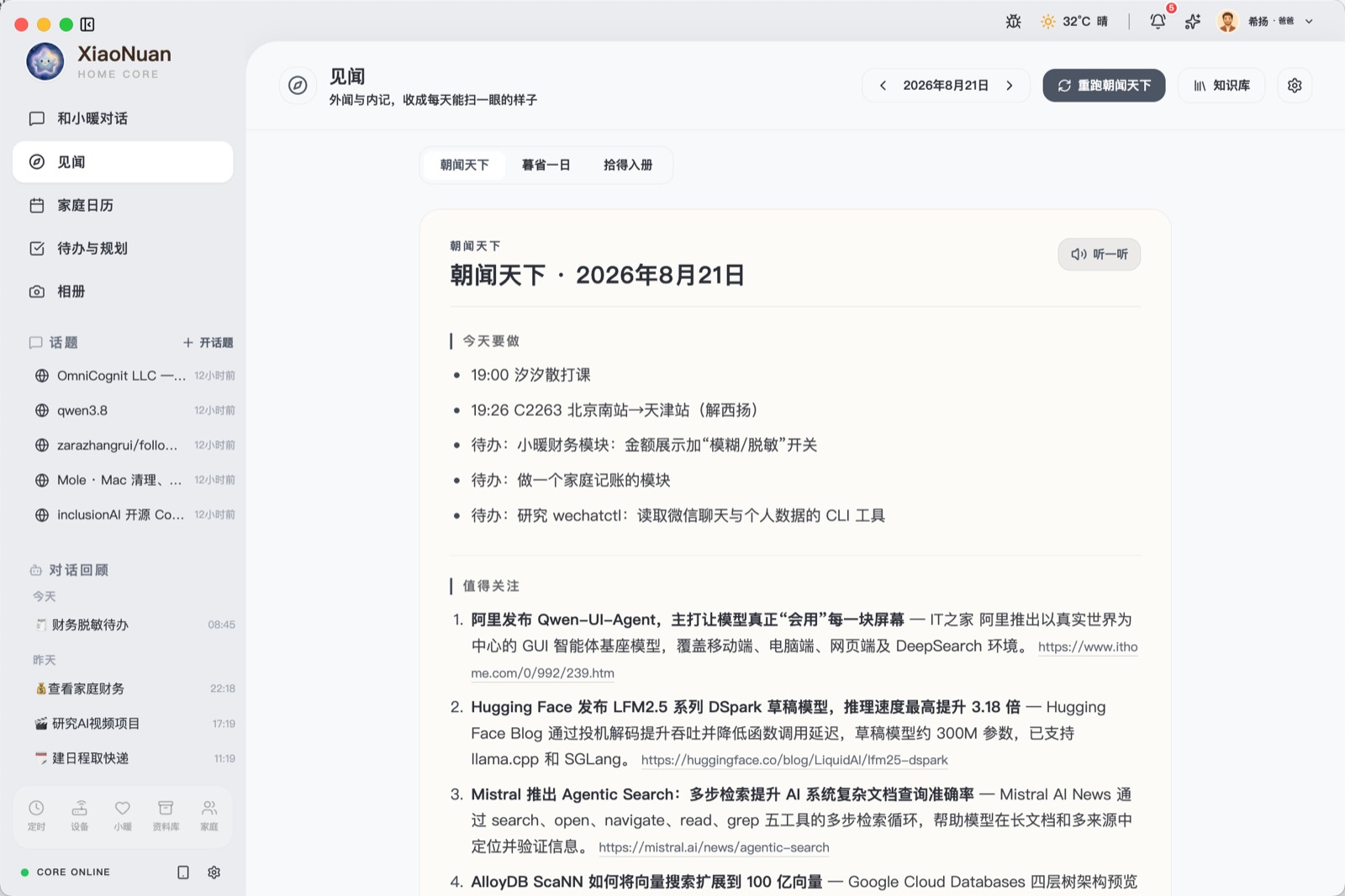
Task: Click the 2026年8月21日 date picker label
Action: pos(946,86)
